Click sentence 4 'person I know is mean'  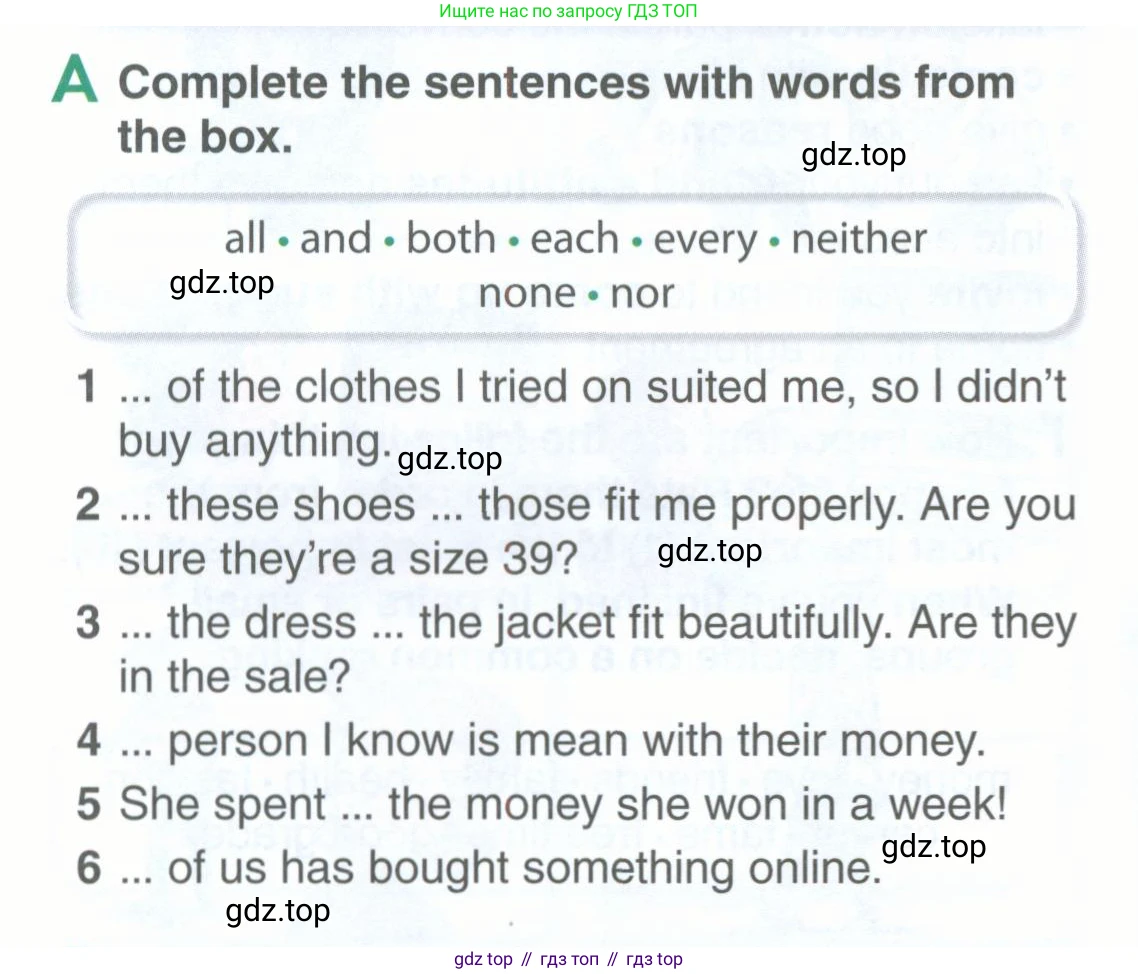pos(531,741)
